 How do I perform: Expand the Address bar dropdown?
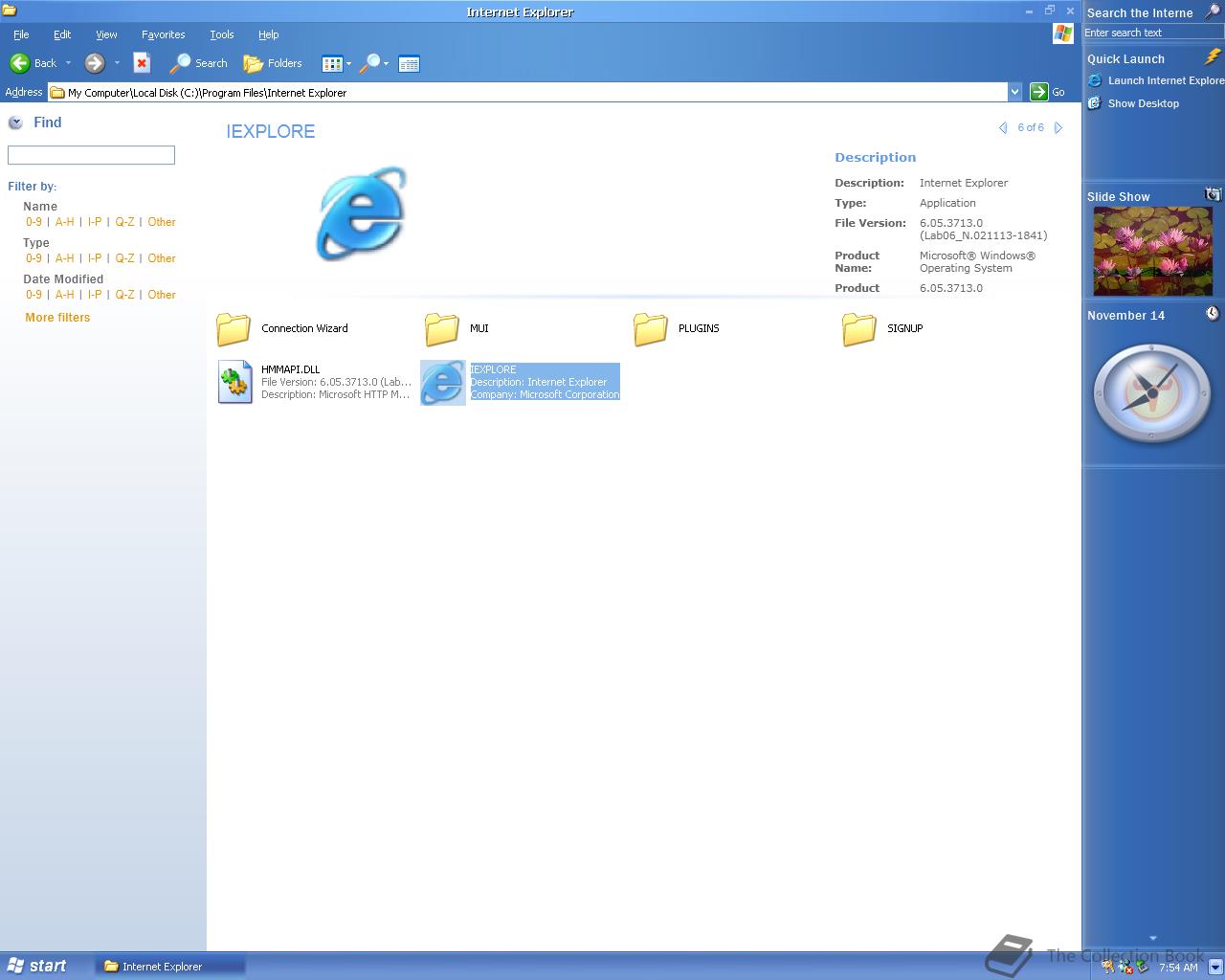coord(1014,92)
